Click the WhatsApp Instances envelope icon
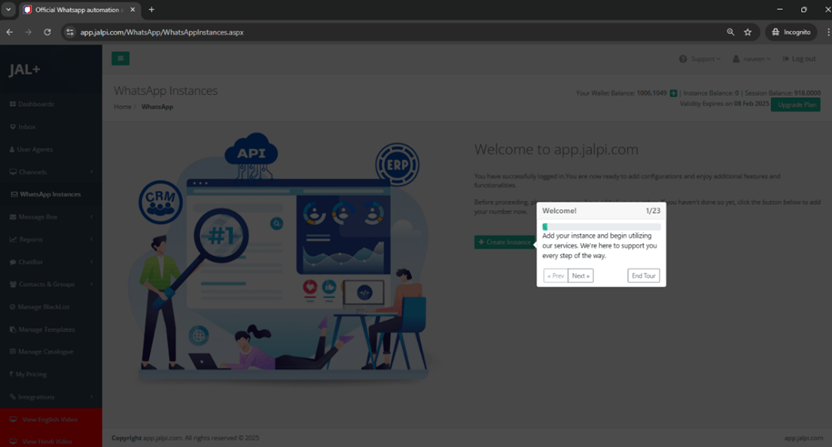 pyautogui.click(x=14, y=194)
